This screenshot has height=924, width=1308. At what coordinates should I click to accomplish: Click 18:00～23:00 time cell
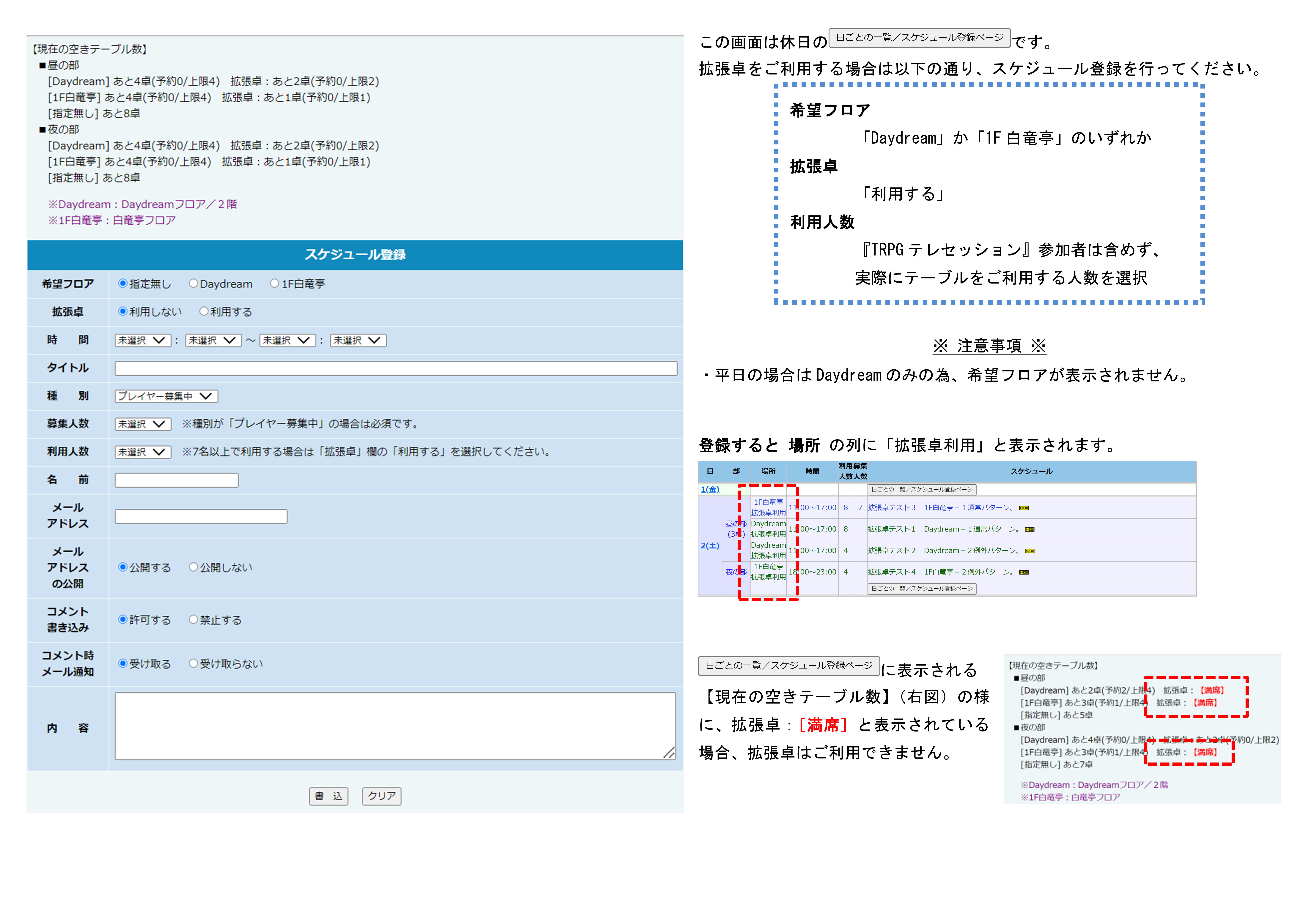point(812,572)
